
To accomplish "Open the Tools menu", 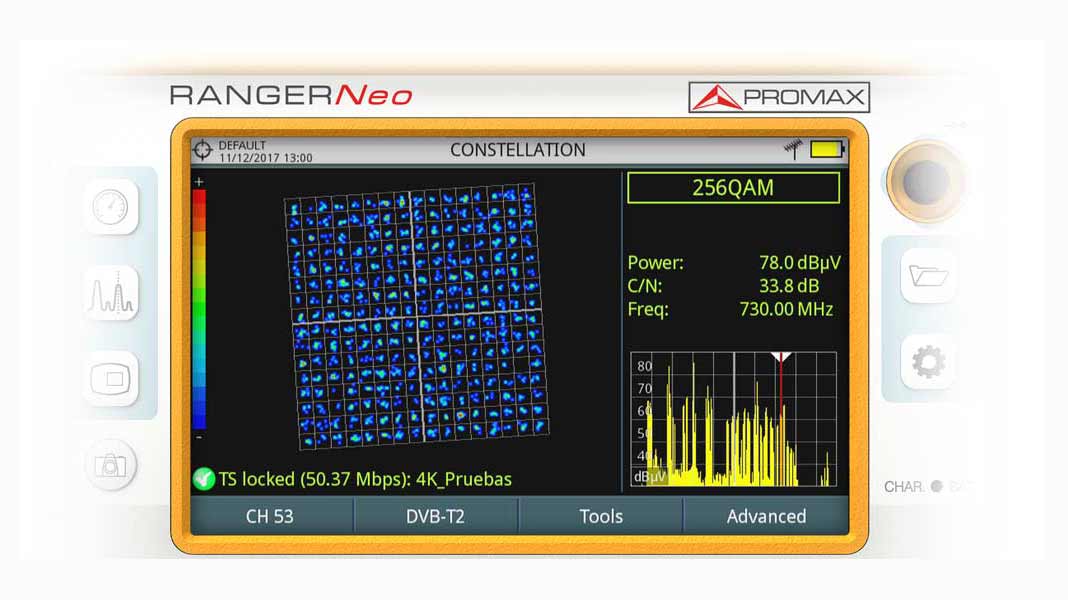I will coord(600,516).
